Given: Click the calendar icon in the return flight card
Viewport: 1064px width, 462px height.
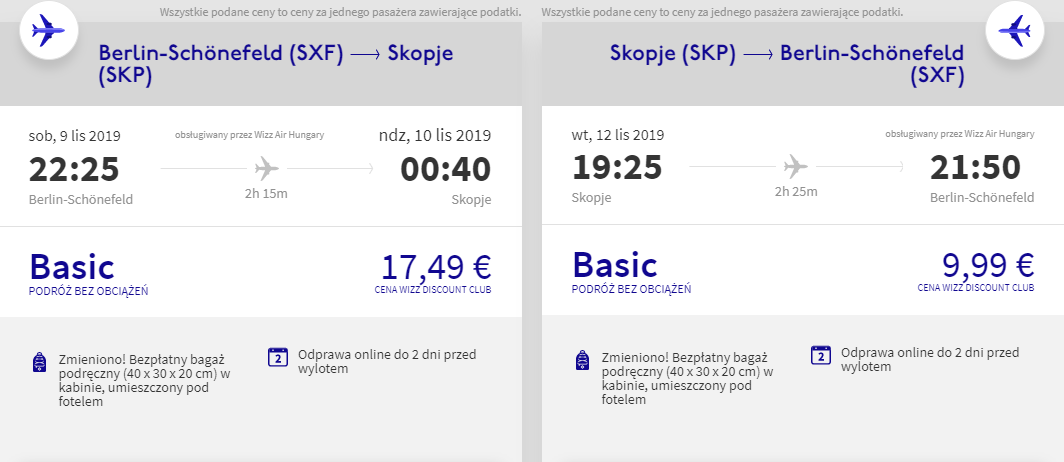Looking at the screenshot, I should point(821,356).
